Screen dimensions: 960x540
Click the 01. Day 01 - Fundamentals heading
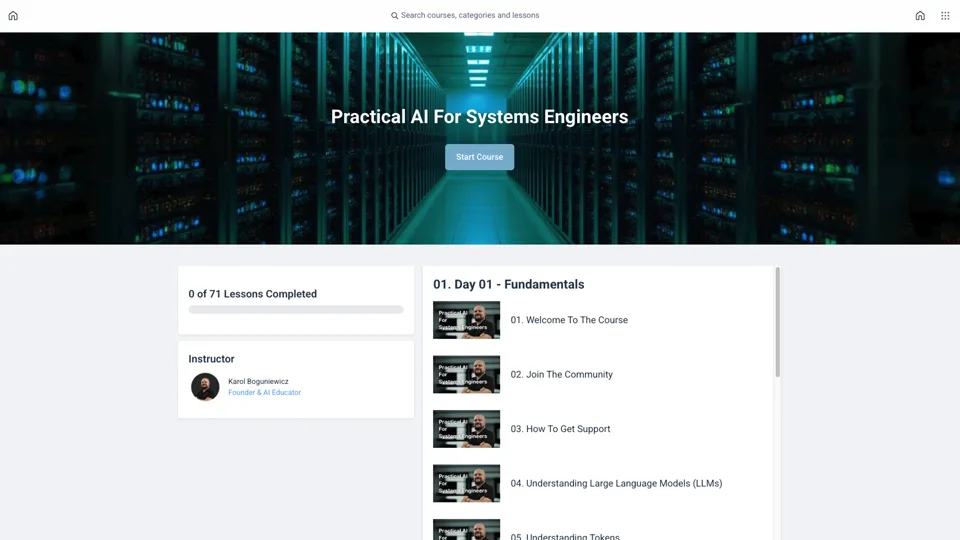click(508, 285)
